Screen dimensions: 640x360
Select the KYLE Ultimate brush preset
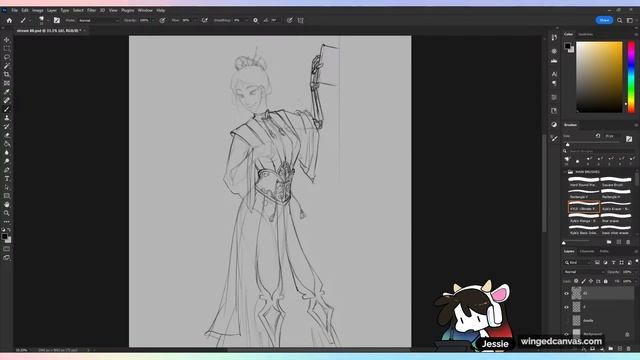click(584, 206)
